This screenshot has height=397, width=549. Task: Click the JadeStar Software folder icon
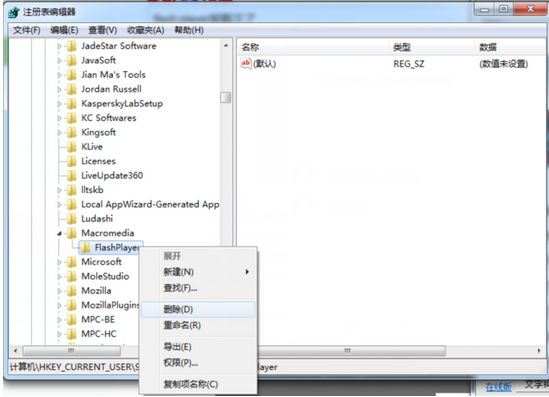click(71, 46)
